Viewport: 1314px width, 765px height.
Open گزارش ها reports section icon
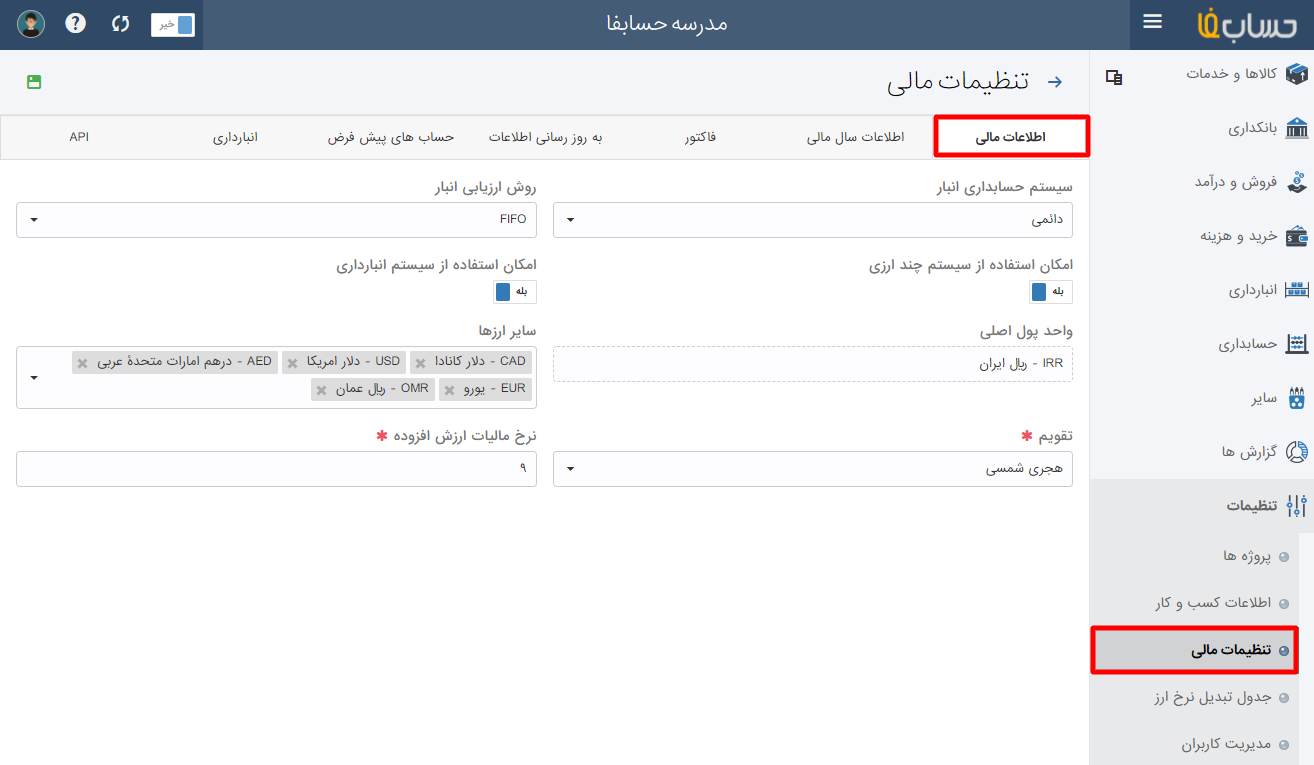[x=1297, y=452]
